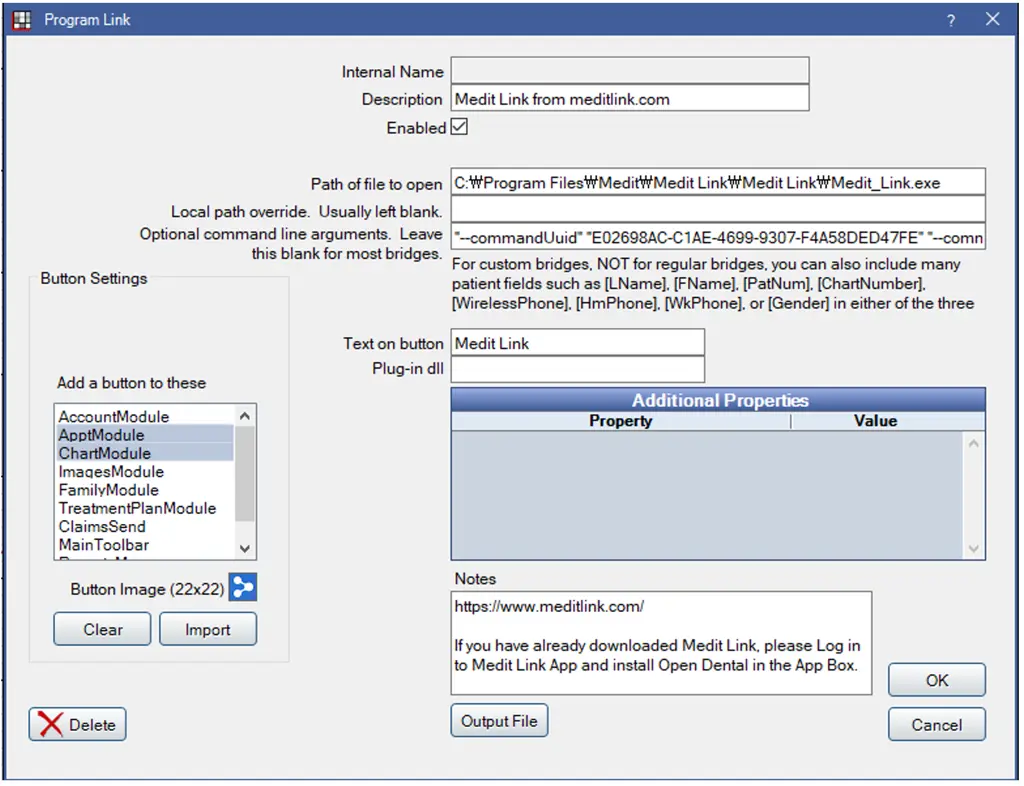Close the Program Link dialog
The image size is (1024, 786).
tap(993, 20)
